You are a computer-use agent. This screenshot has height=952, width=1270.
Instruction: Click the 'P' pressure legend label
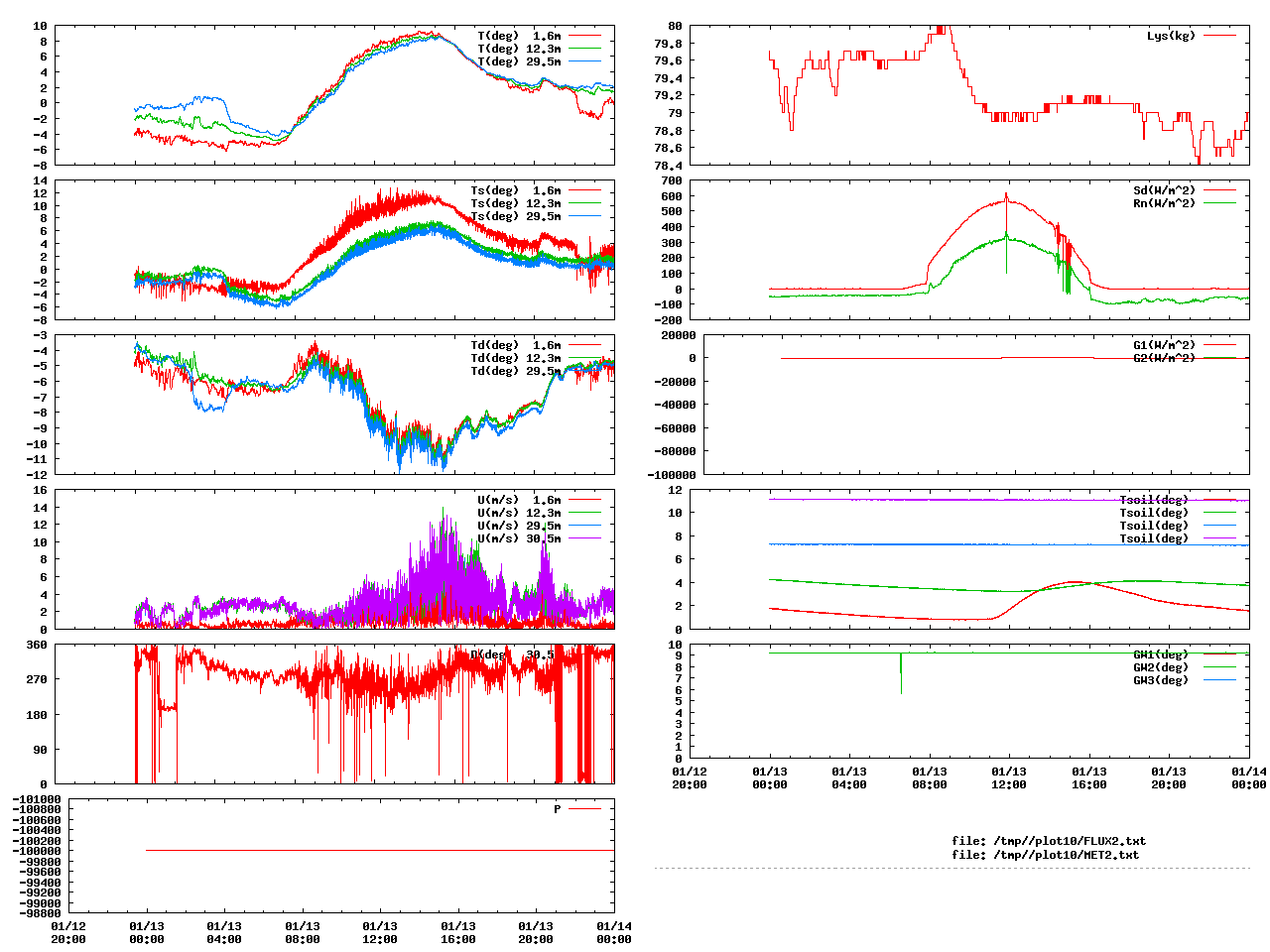click(x=558, y=809)
